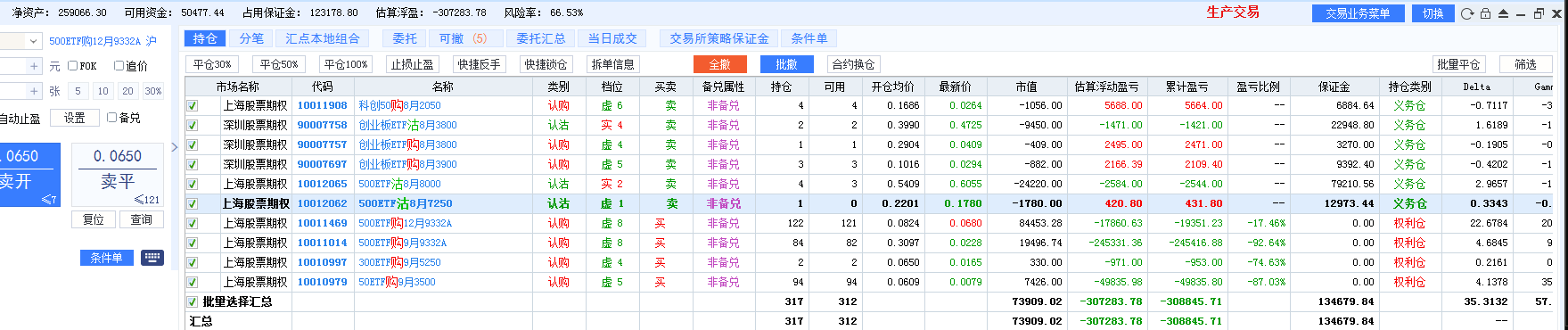Click the 止损止盈 button
This screenshot has width=1568, height=330.
413,64
